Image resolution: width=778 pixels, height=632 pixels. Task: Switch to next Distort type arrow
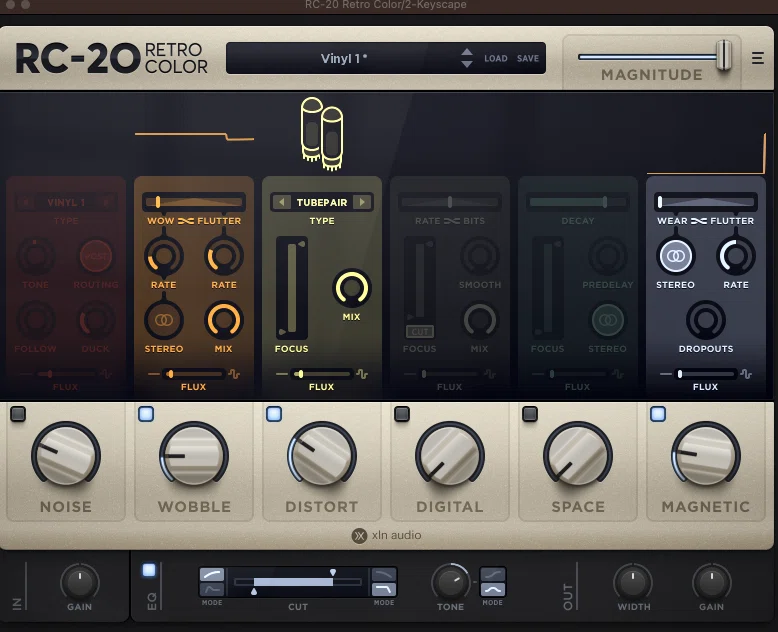[x=362, y=202]
